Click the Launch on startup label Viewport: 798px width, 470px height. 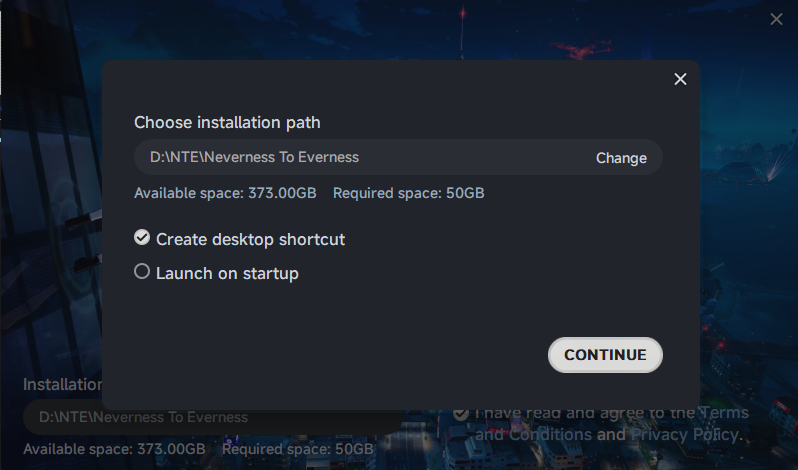coord(227,273)
